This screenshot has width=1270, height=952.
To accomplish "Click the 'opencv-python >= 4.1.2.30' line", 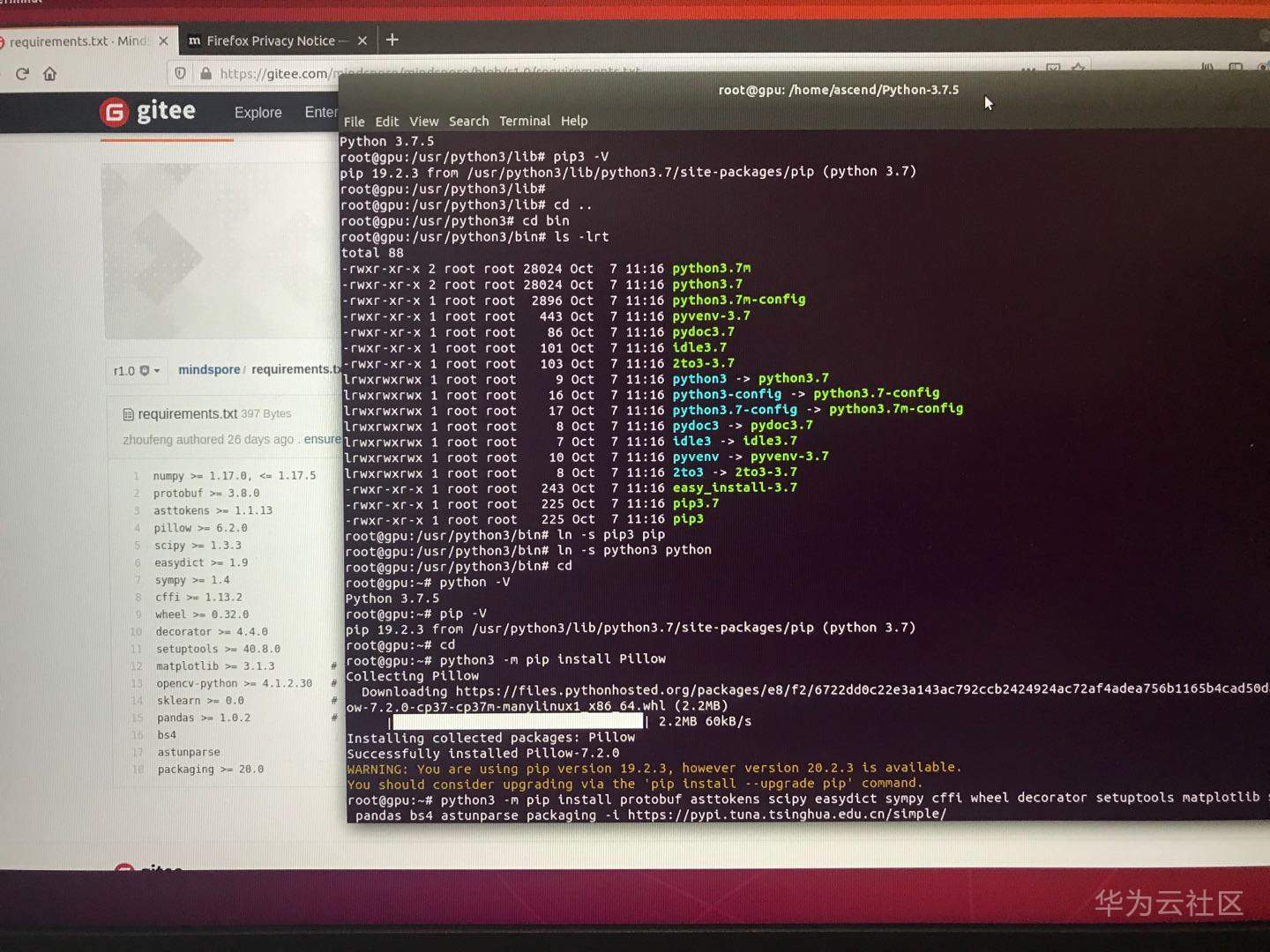I will point(235,683).
